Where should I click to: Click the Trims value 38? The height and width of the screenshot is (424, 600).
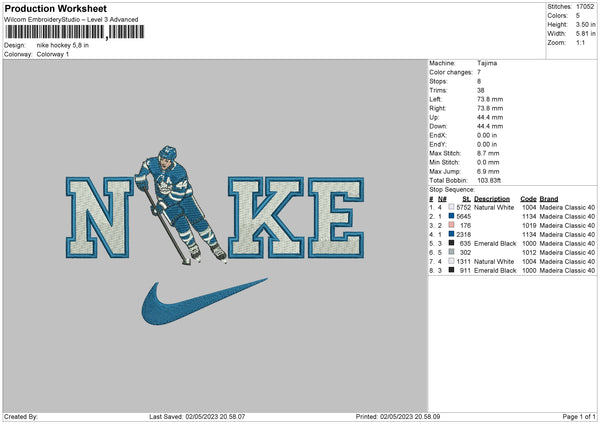[x=481, y=90]
